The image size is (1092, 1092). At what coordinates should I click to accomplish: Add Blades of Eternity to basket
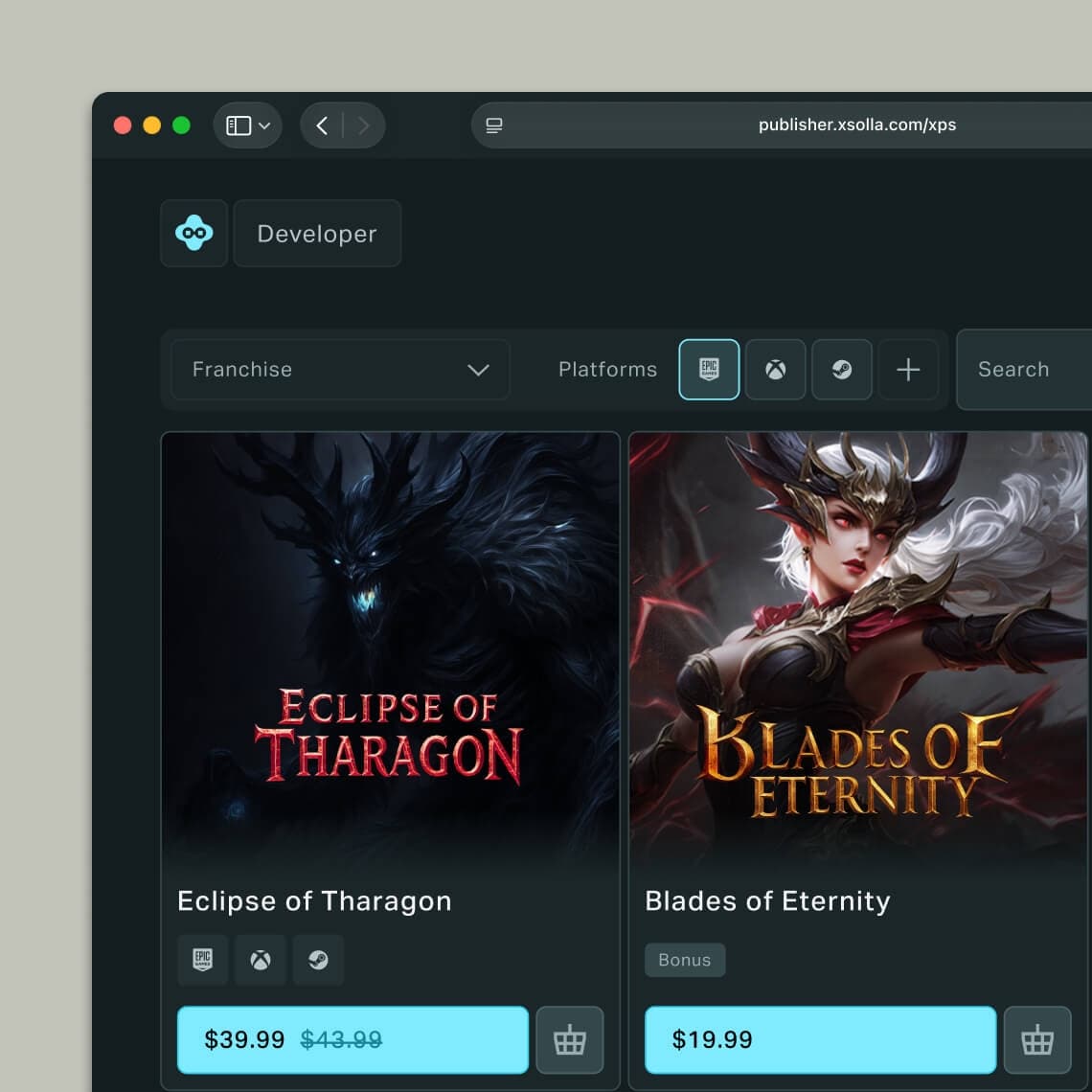point(1037,1039)
